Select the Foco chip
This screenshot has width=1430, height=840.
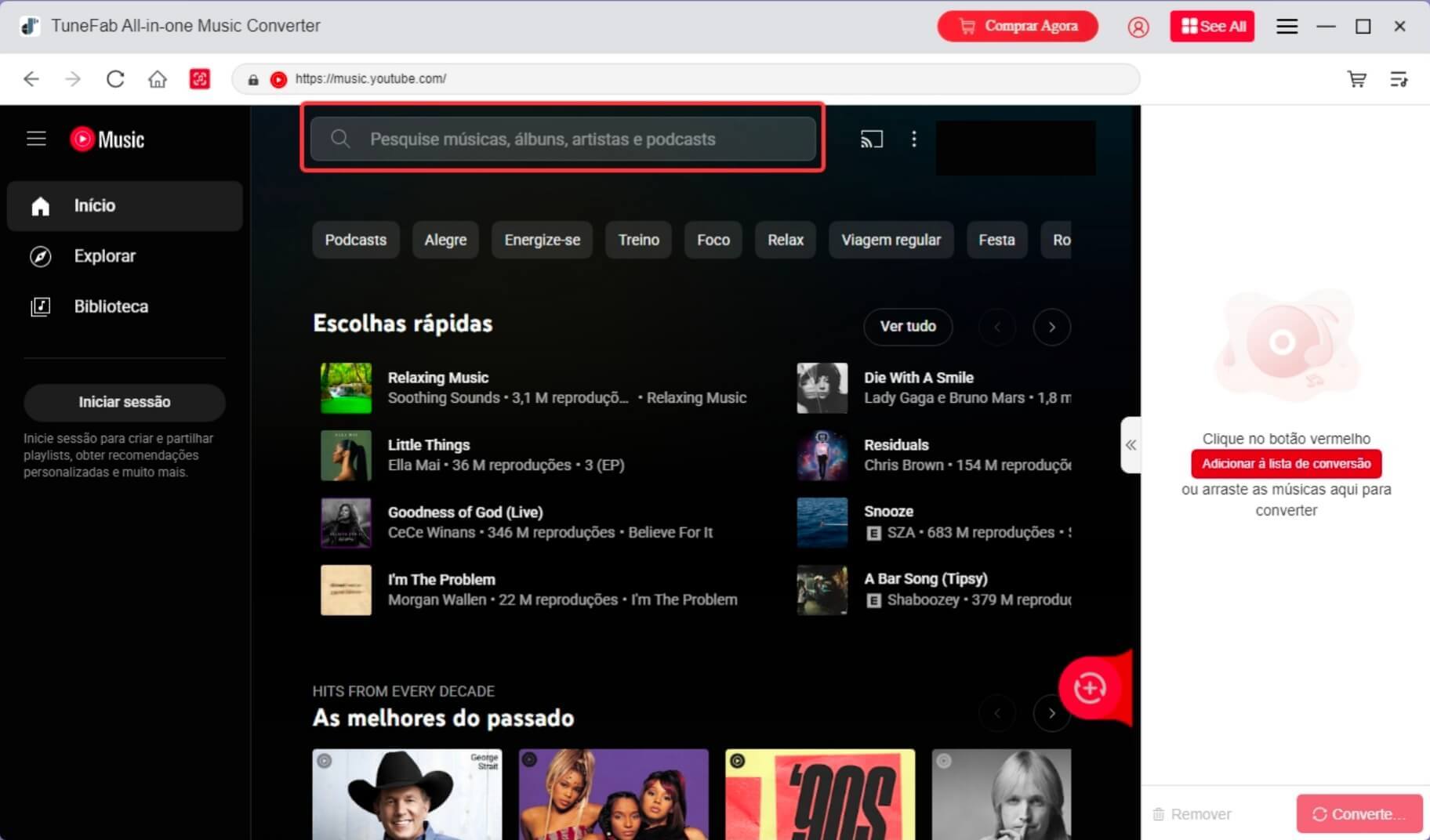pos(713,240)
